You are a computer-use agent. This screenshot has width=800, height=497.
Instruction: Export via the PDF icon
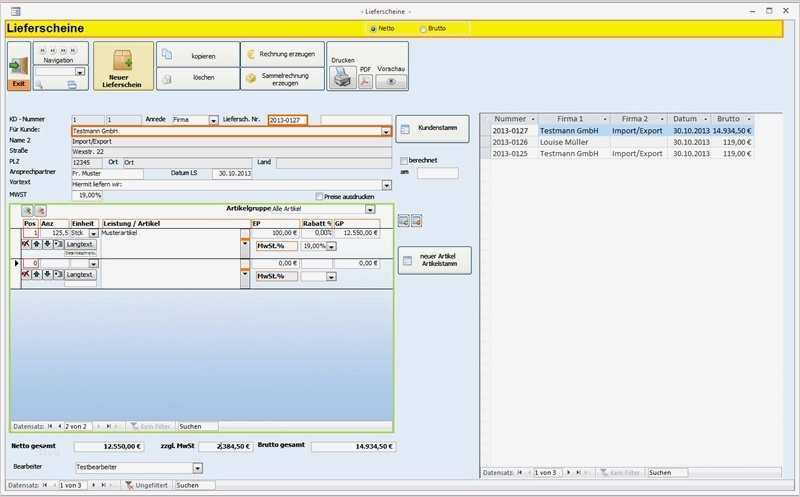365,81
